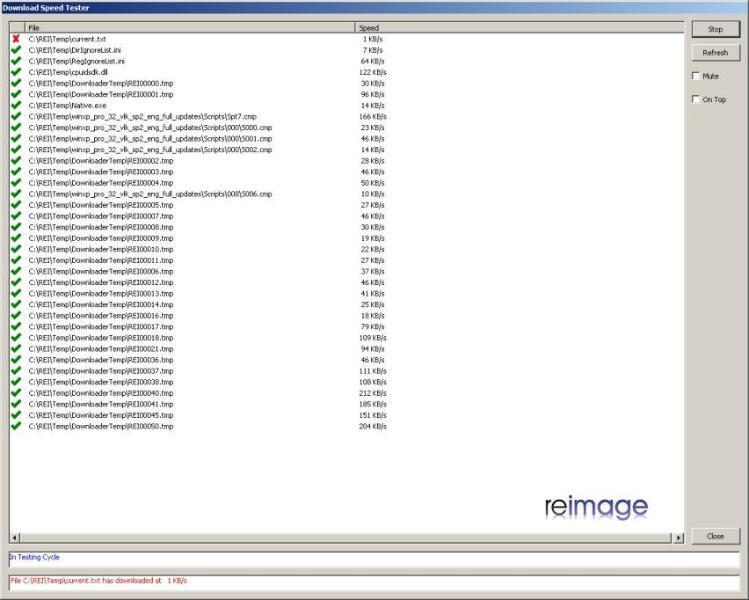Click the 166 KB/s speed for Spt7.cmp
749x600 pixels.
[373, 116]
